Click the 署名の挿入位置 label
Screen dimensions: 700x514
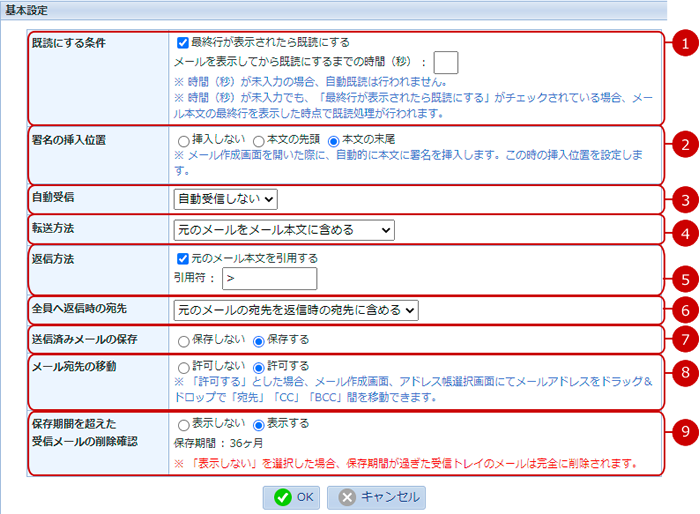tap(69, 140)
